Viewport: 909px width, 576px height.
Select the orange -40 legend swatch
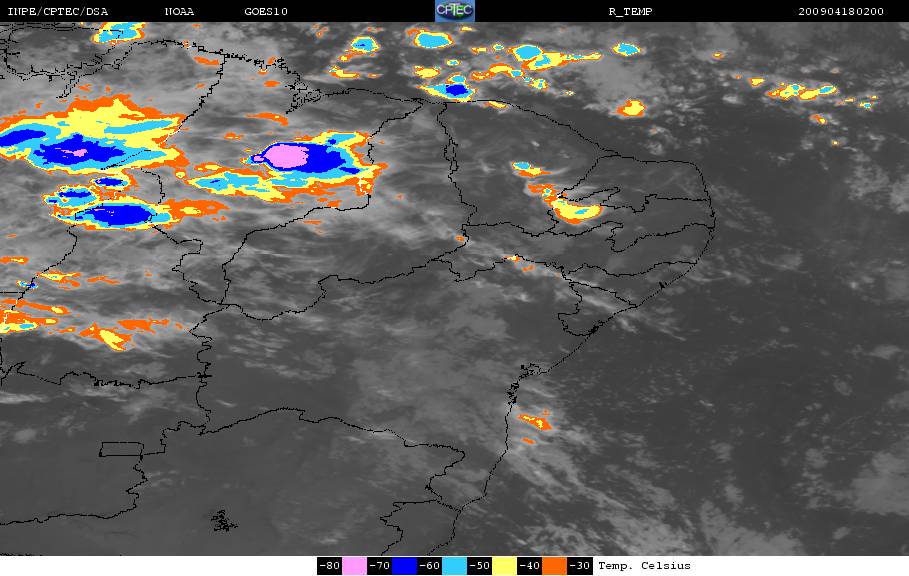[554, 566]
